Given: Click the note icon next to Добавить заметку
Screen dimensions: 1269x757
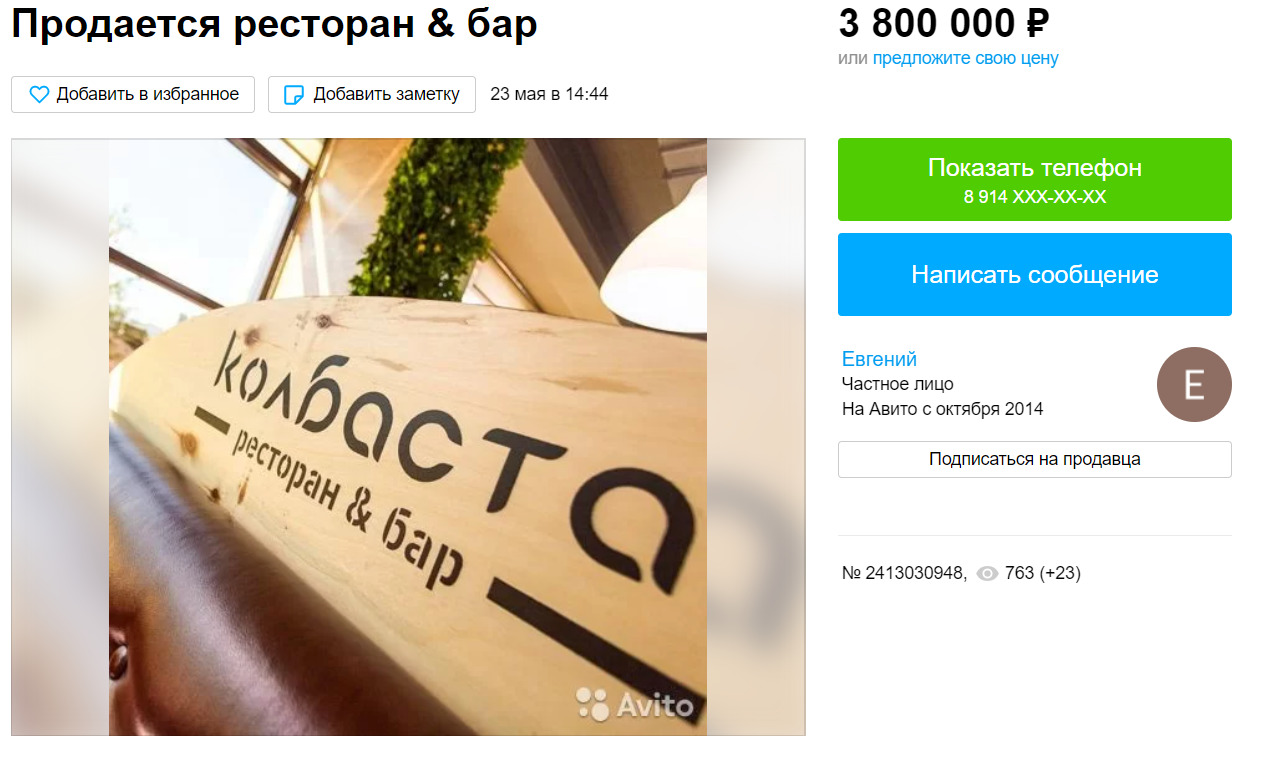Looking at the screenshot, I should click(x=294, y=95).
